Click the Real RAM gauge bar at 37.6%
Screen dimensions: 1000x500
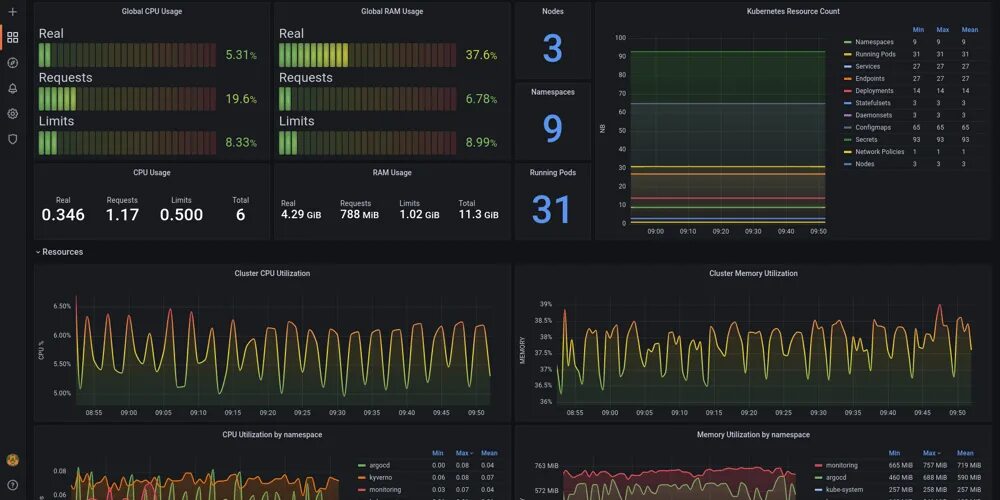click(367, 55)
